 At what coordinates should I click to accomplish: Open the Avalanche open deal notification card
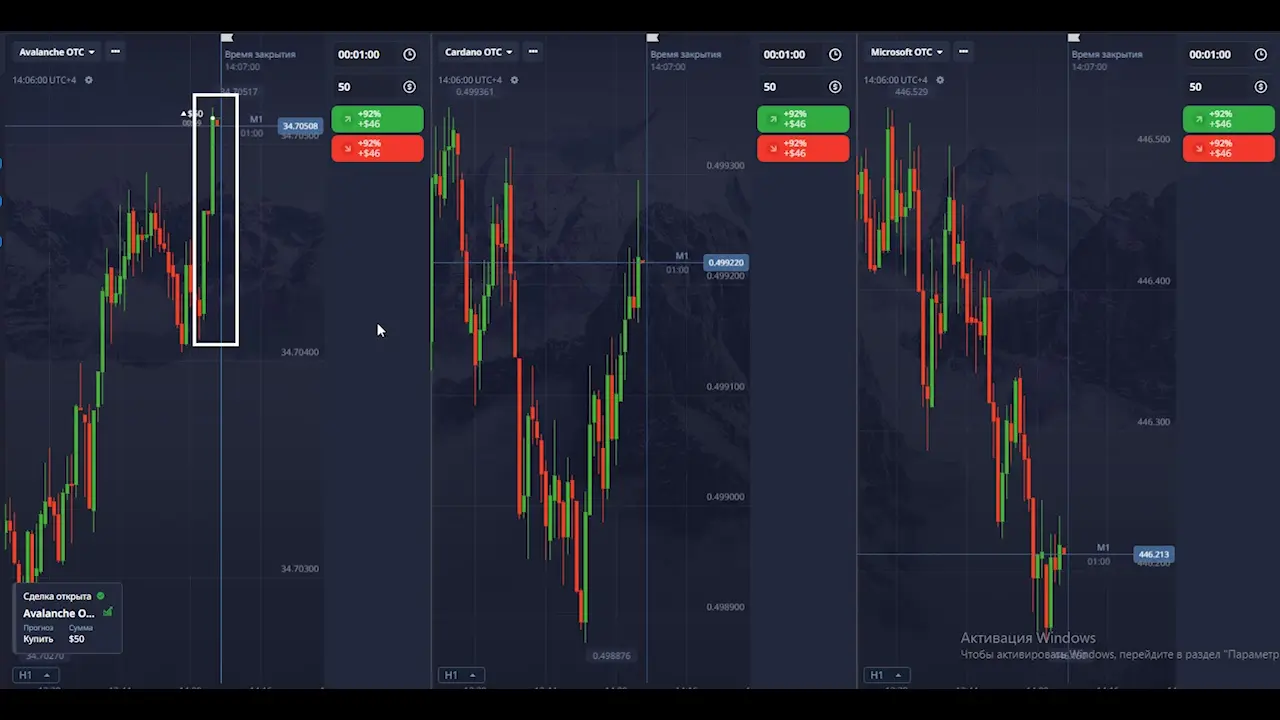(x=67, y=618)
